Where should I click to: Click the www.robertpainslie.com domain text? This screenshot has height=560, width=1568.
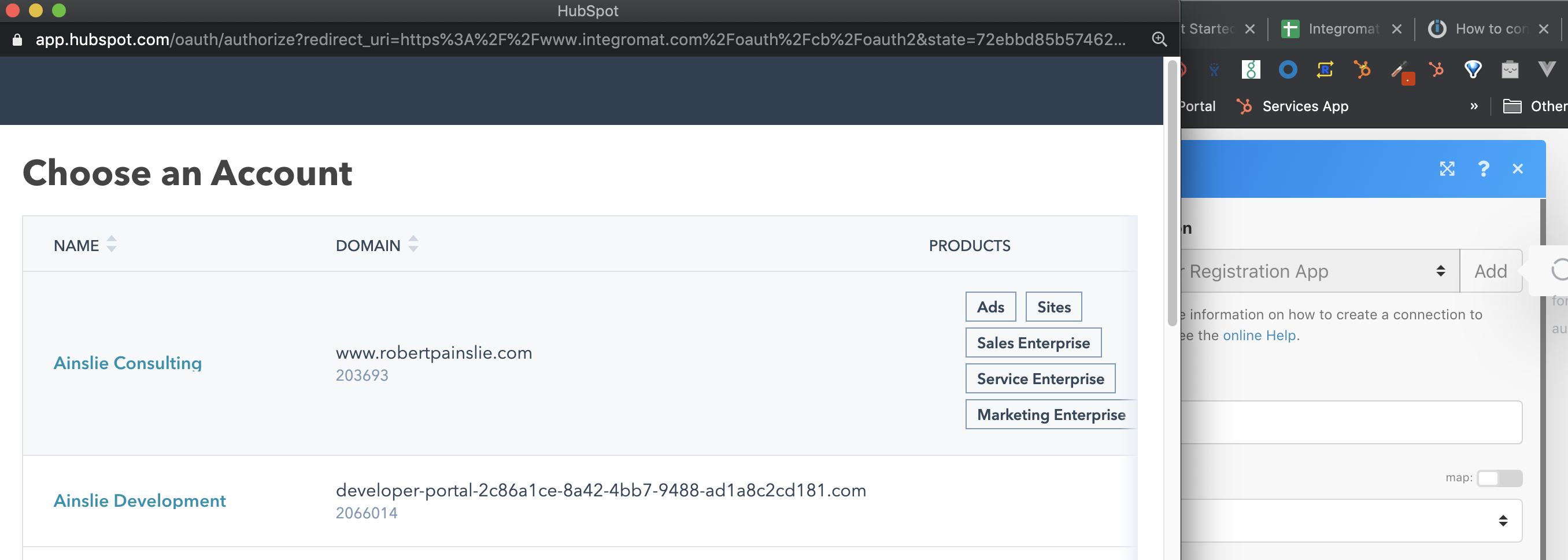pyautogui.click(x=434, y=353)
